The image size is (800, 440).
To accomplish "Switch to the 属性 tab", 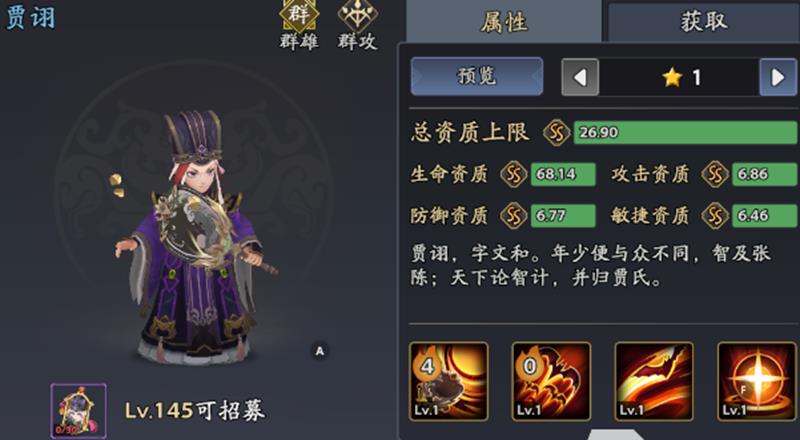I will (504, 21).
